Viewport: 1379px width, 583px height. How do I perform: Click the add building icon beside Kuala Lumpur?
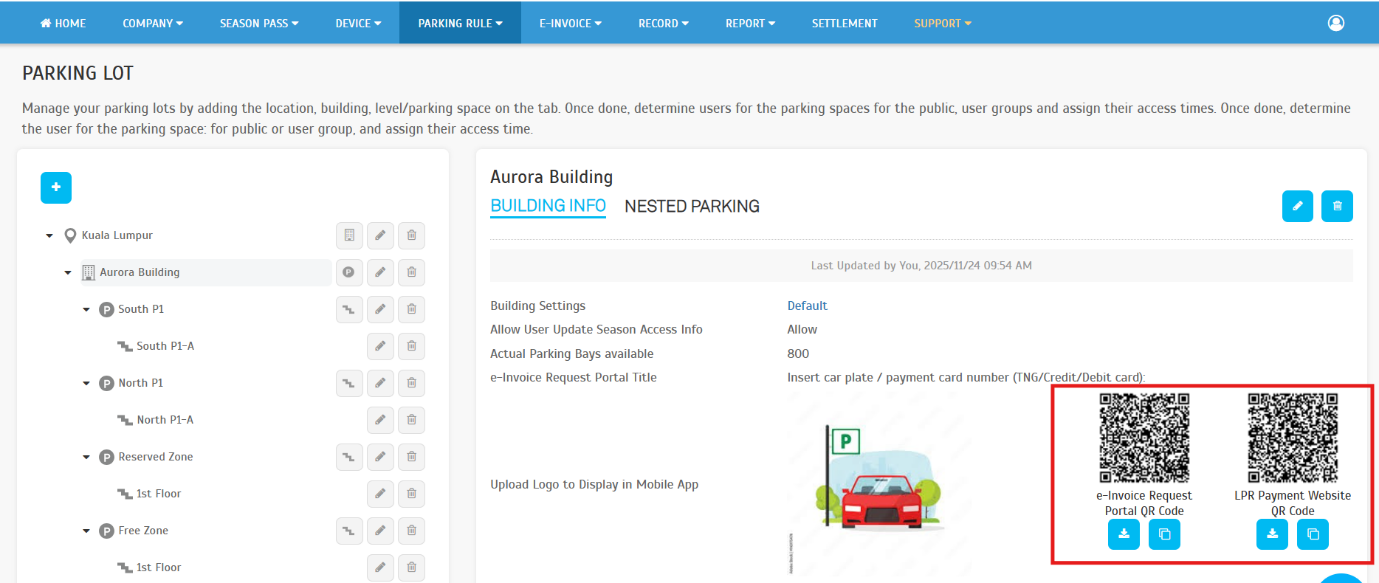click(x=349, y=236)
